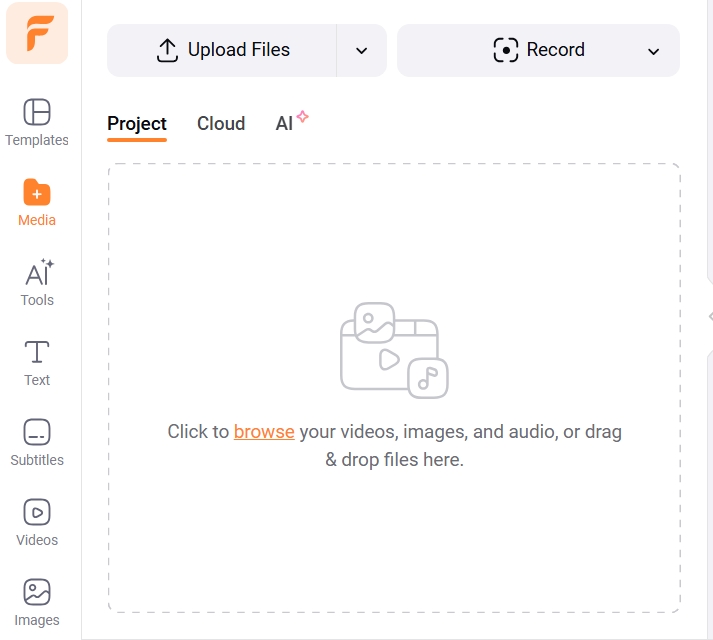This screenshot has width=713, height=640.
Task: Switch to the Project tab
Action: tap(137, 124)
